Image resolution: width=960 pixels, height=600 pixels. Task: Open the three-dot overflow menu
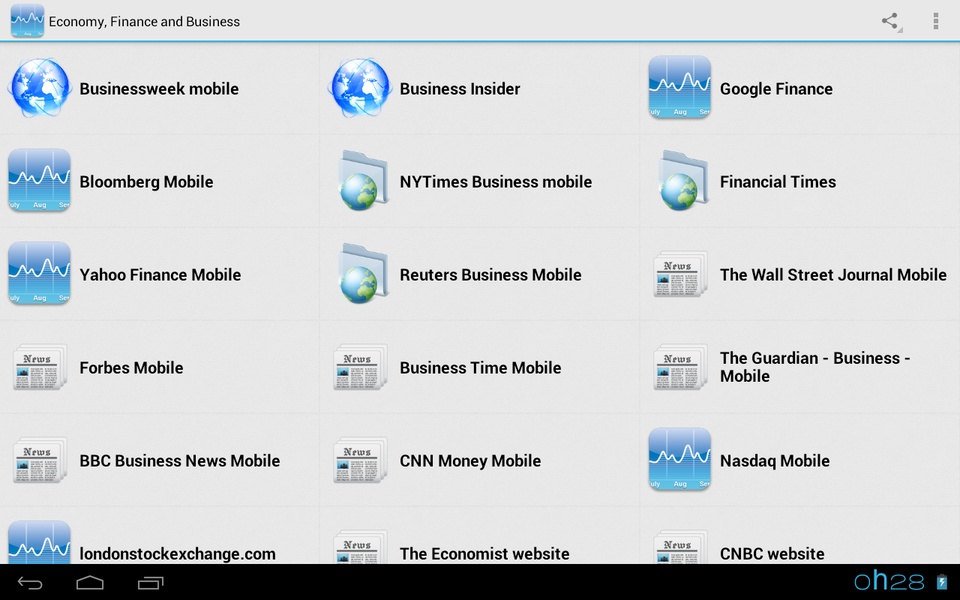click(x=936, y=21)
